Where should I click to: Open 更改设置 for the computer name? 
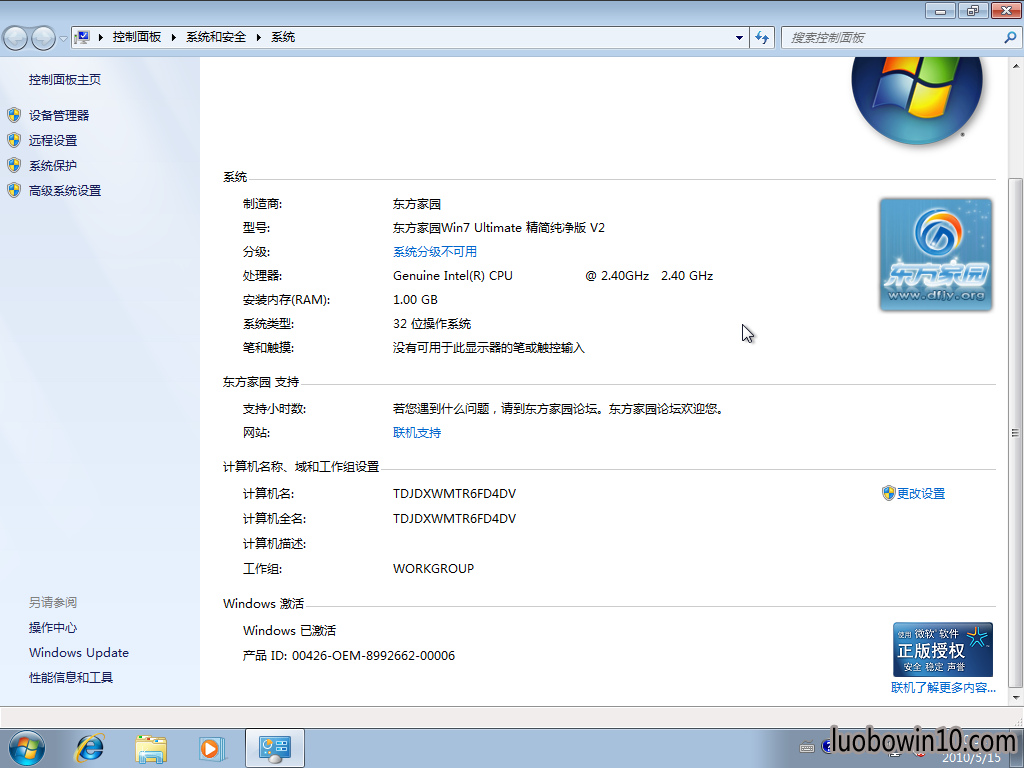(x=921, y=494)
